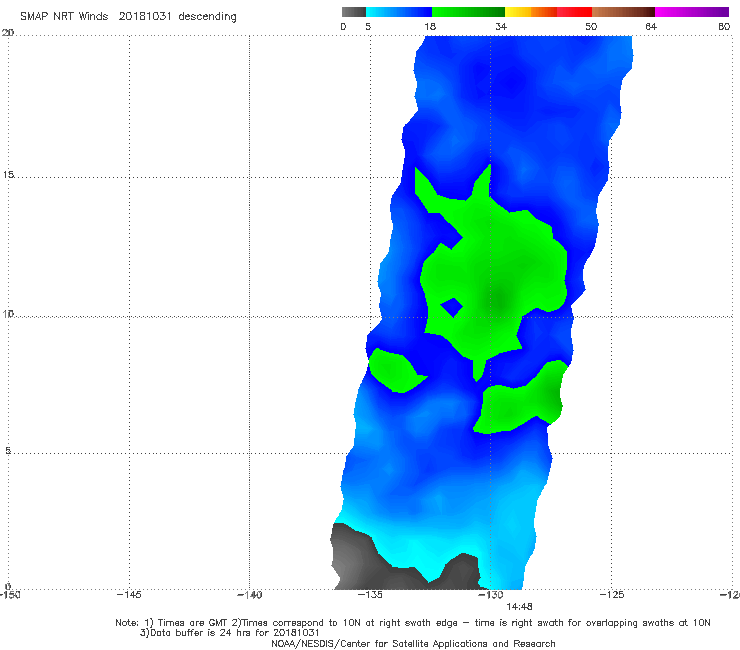Click the 'NOAA/NESDIS/Center for Satellite Applications and Research' credit
This screenshot has width=740, height=650.
(413, 643)
